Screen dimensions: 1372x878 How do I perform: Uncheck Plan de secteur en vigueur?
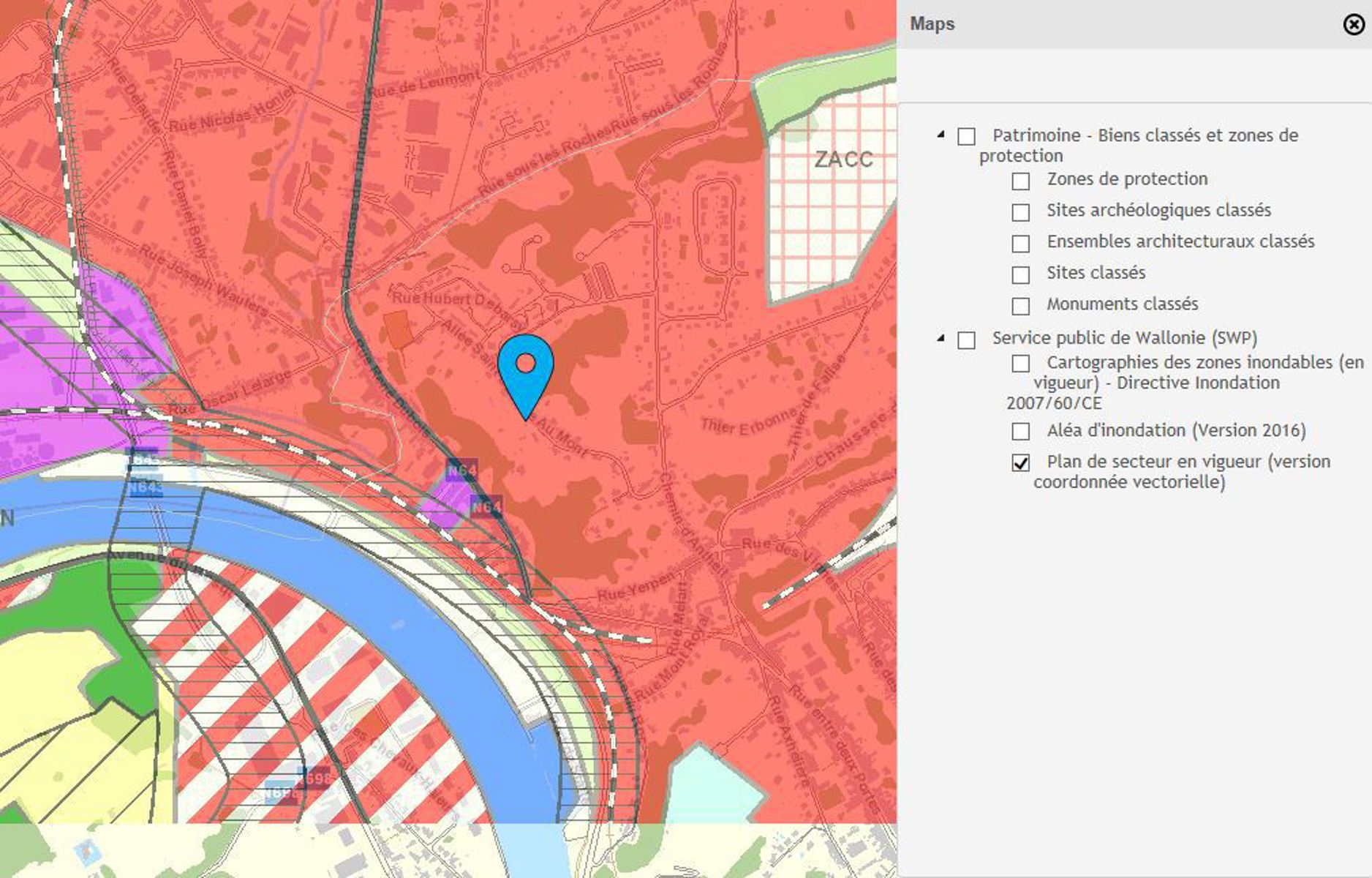[1020, 463]
